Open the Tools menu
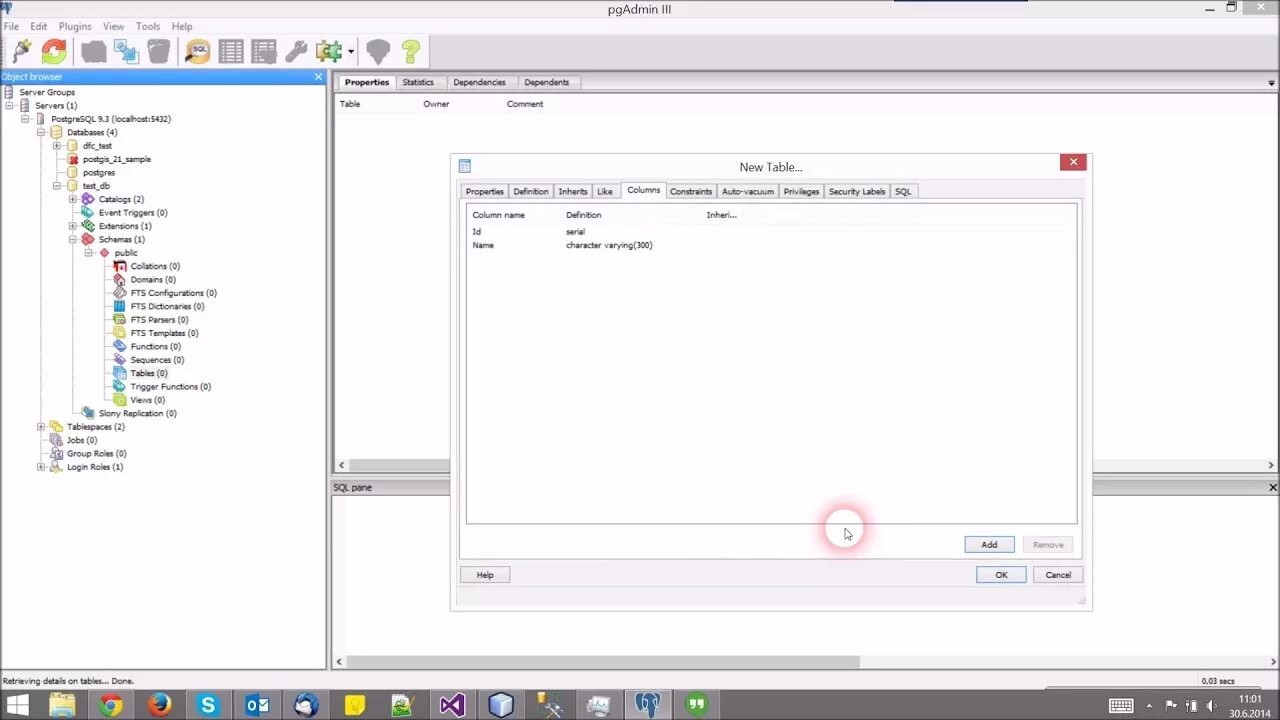 click(x=148, y=26)
